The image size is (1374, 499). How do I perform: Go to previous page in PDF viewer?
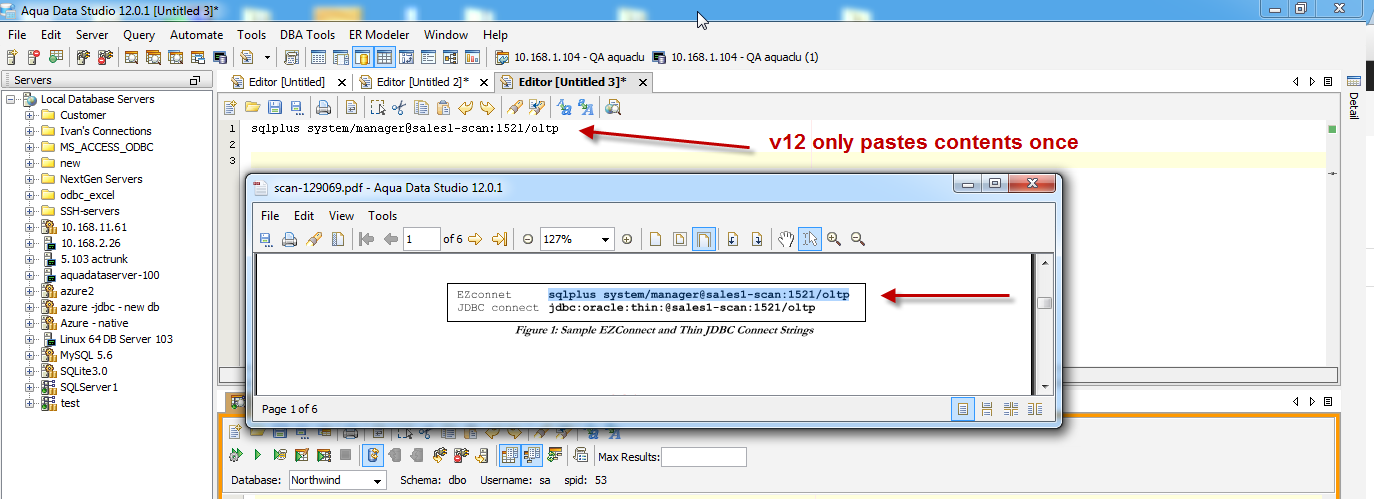pos(390,239)
